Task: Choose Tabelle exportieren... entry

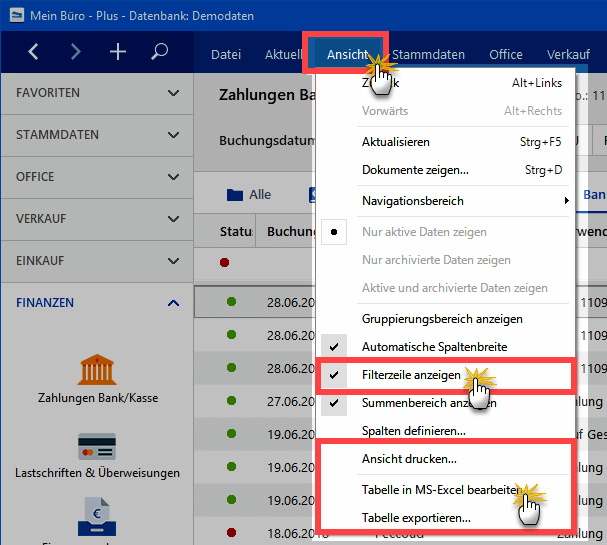Action: tap(444, 518)
